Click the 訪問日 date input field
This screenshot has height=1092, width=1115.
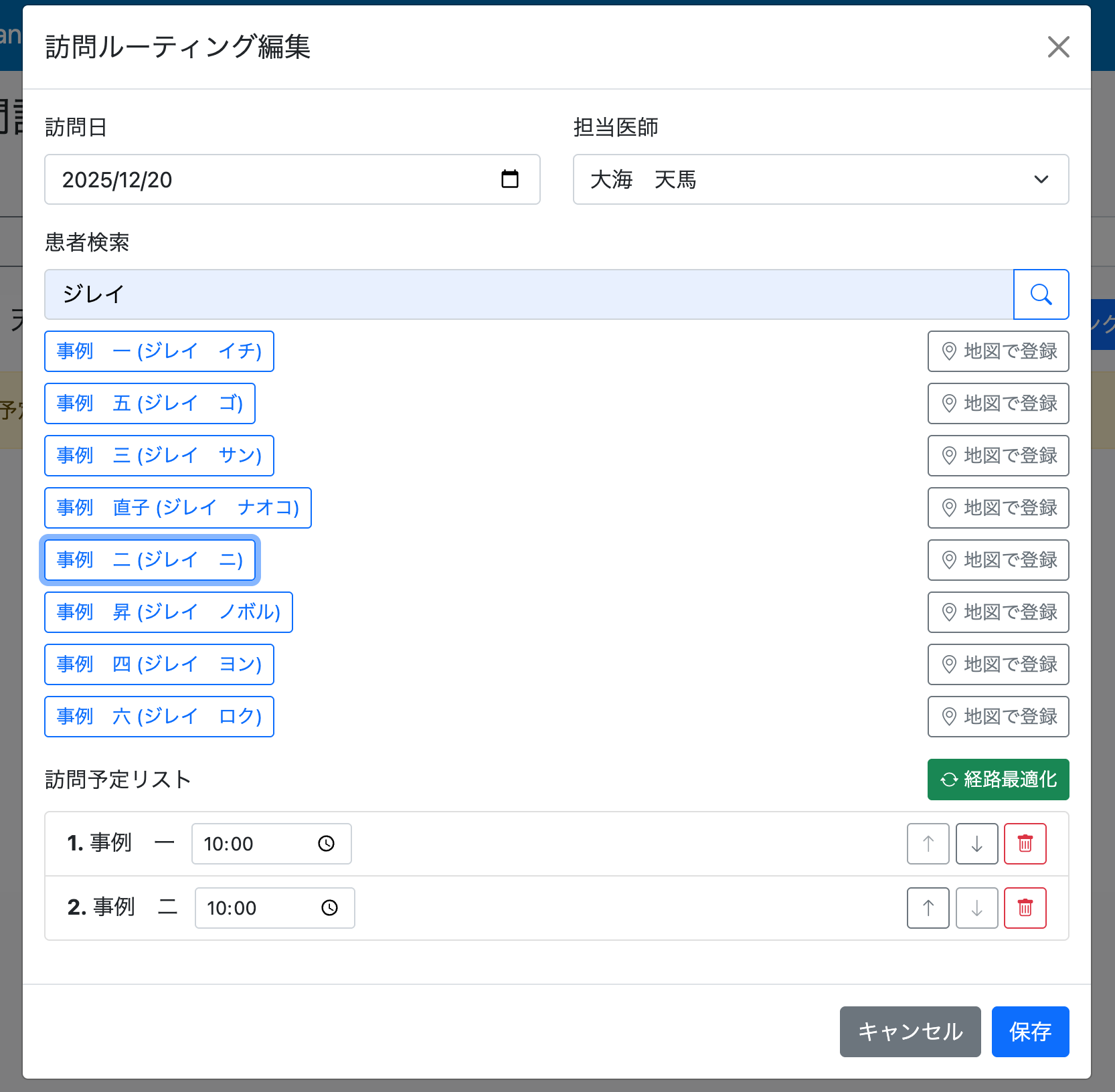268,179
